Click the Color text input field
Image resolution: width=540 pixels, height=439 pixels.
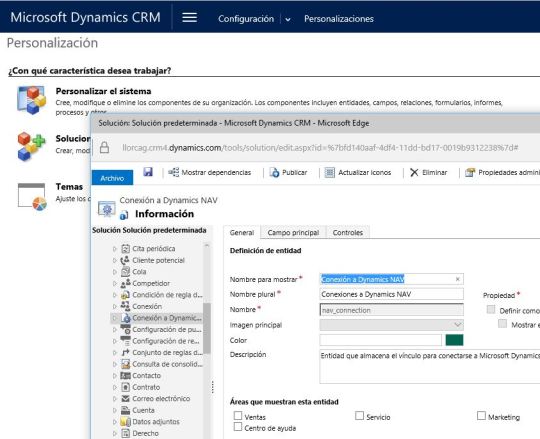coord(381,340)
